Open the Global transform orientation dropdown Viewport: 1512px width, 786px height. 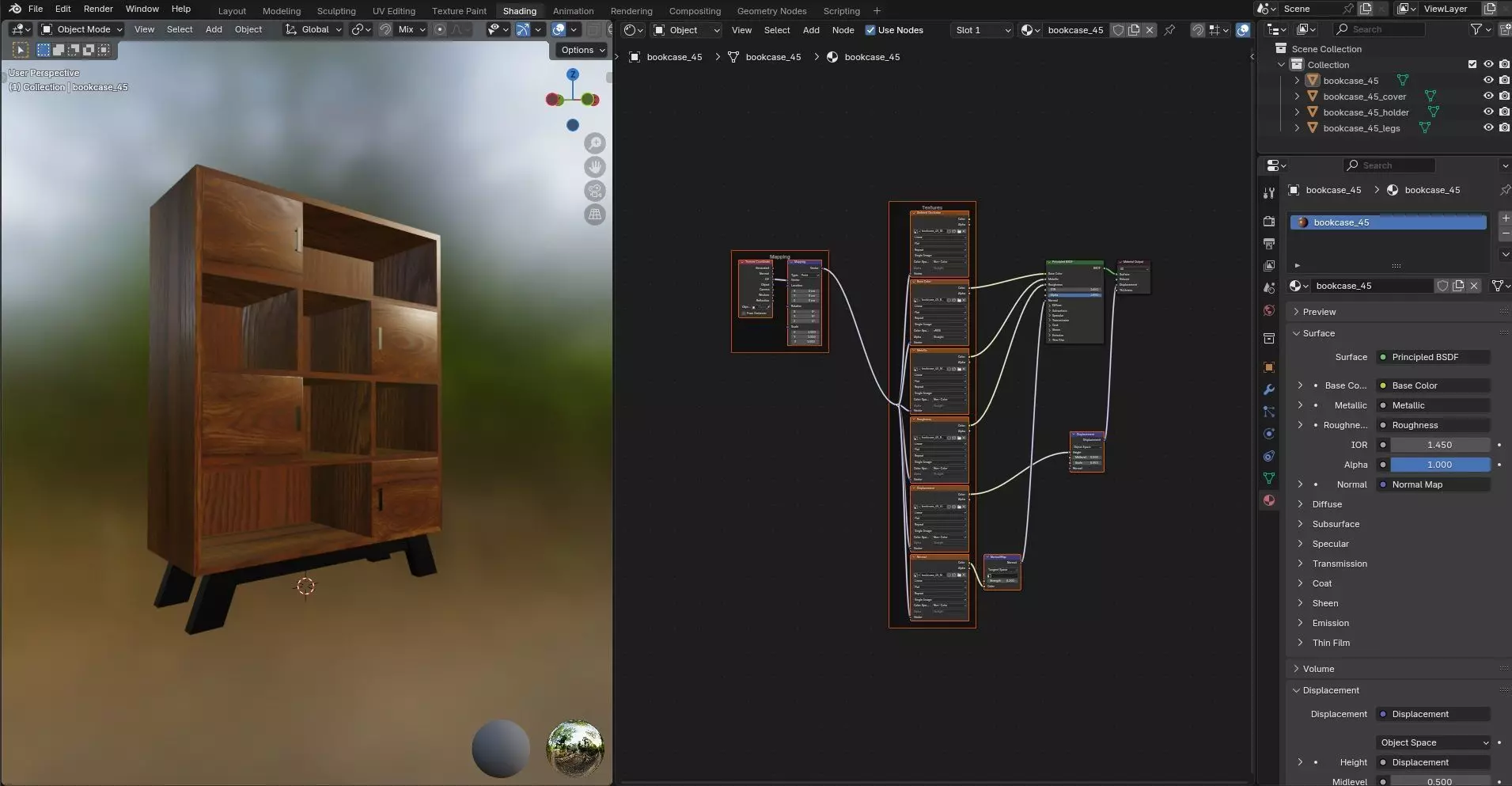point(313,29)
